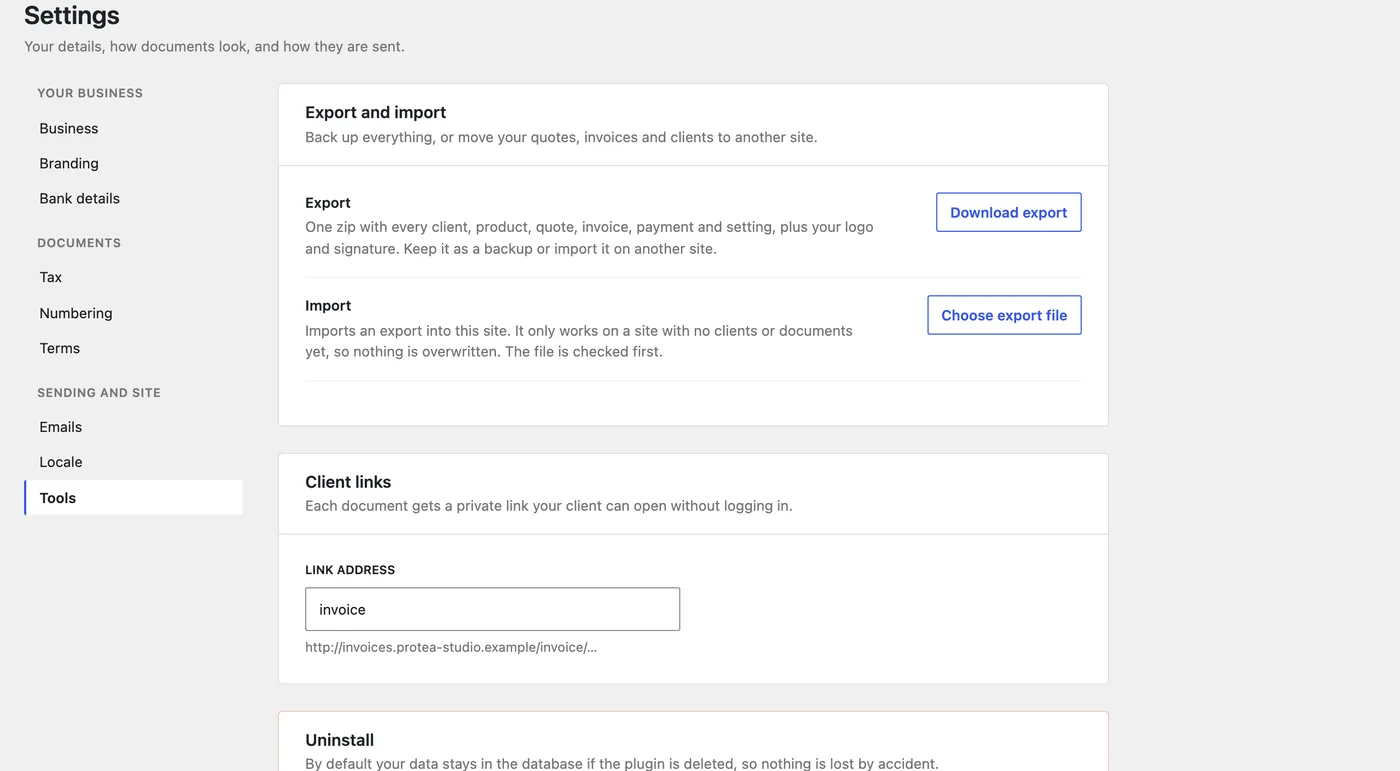Click the Export and import heading
This screenshot has height=771, width=1400.
coord(376,112)
